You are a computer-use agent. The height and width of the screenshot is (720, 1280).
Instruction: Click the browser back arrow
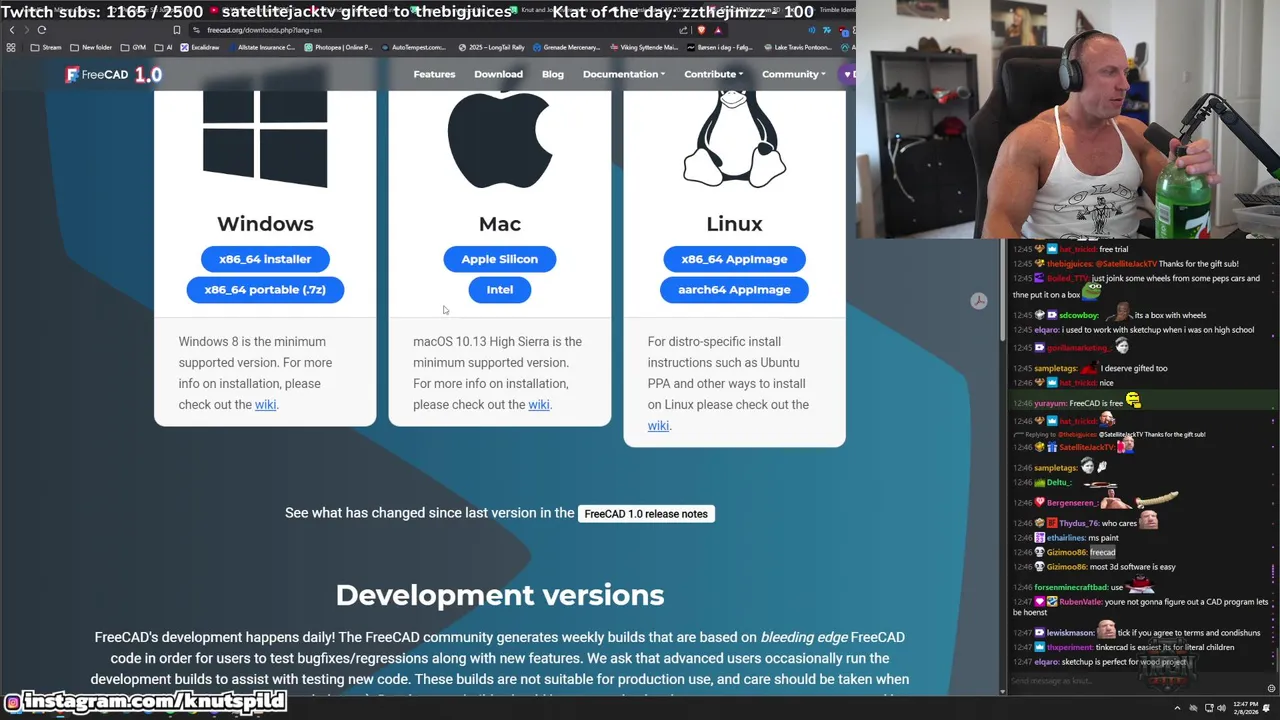coord(12,30)
